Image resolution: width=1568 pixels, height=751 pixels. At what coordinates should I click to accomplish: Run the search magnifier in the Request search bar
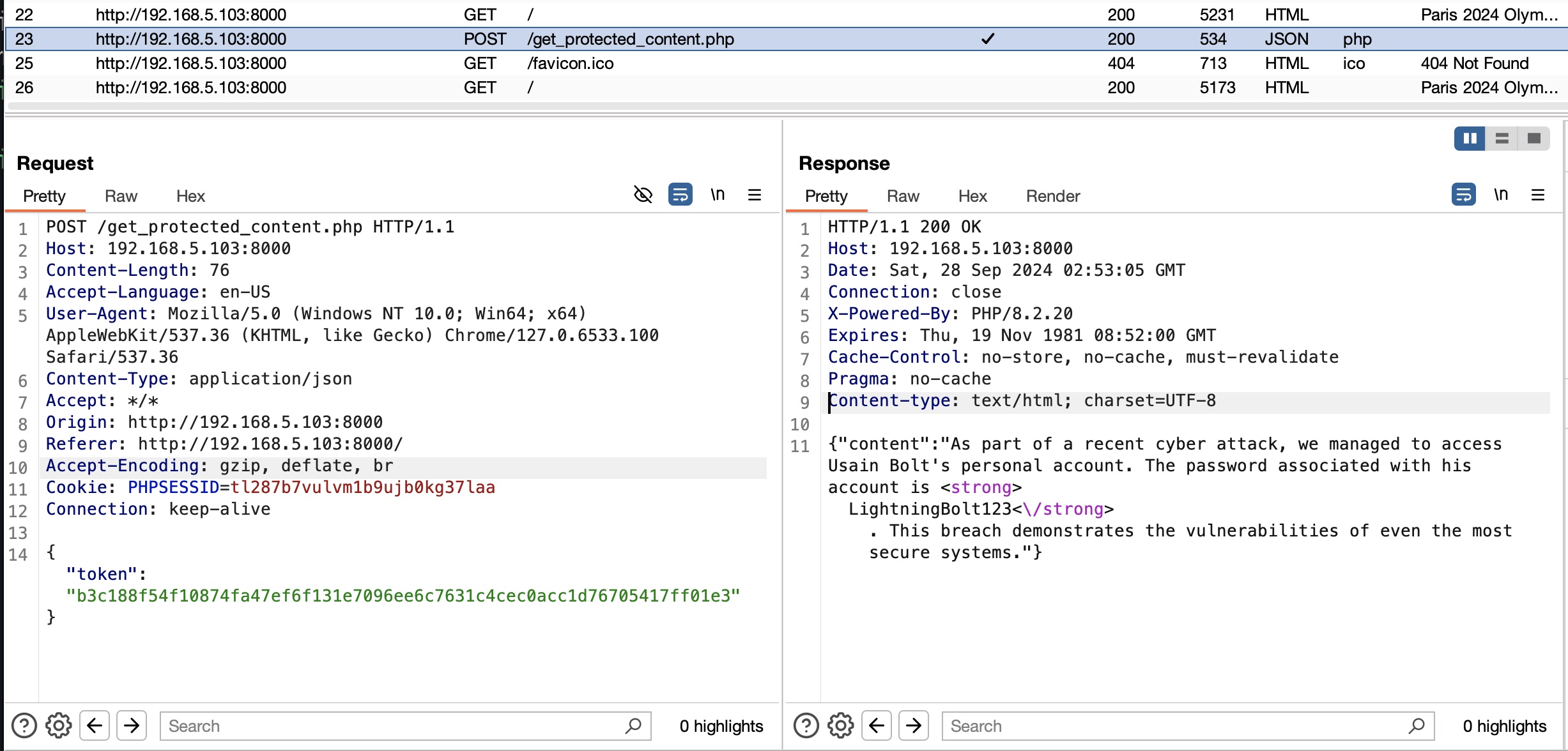(633, 726)
